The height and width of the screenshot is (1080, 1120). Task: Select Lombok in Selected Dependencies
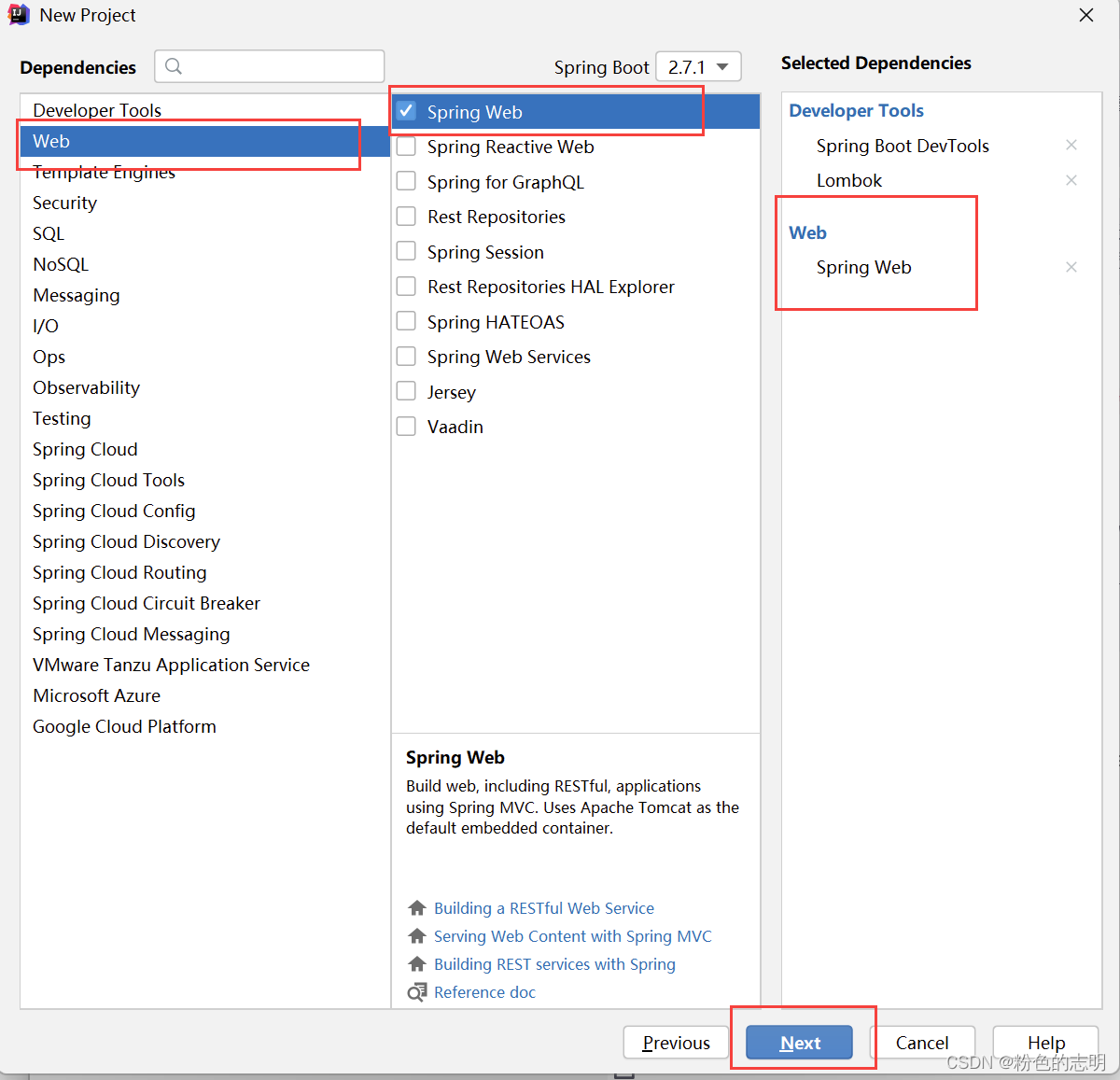click(x=849, y=180)
